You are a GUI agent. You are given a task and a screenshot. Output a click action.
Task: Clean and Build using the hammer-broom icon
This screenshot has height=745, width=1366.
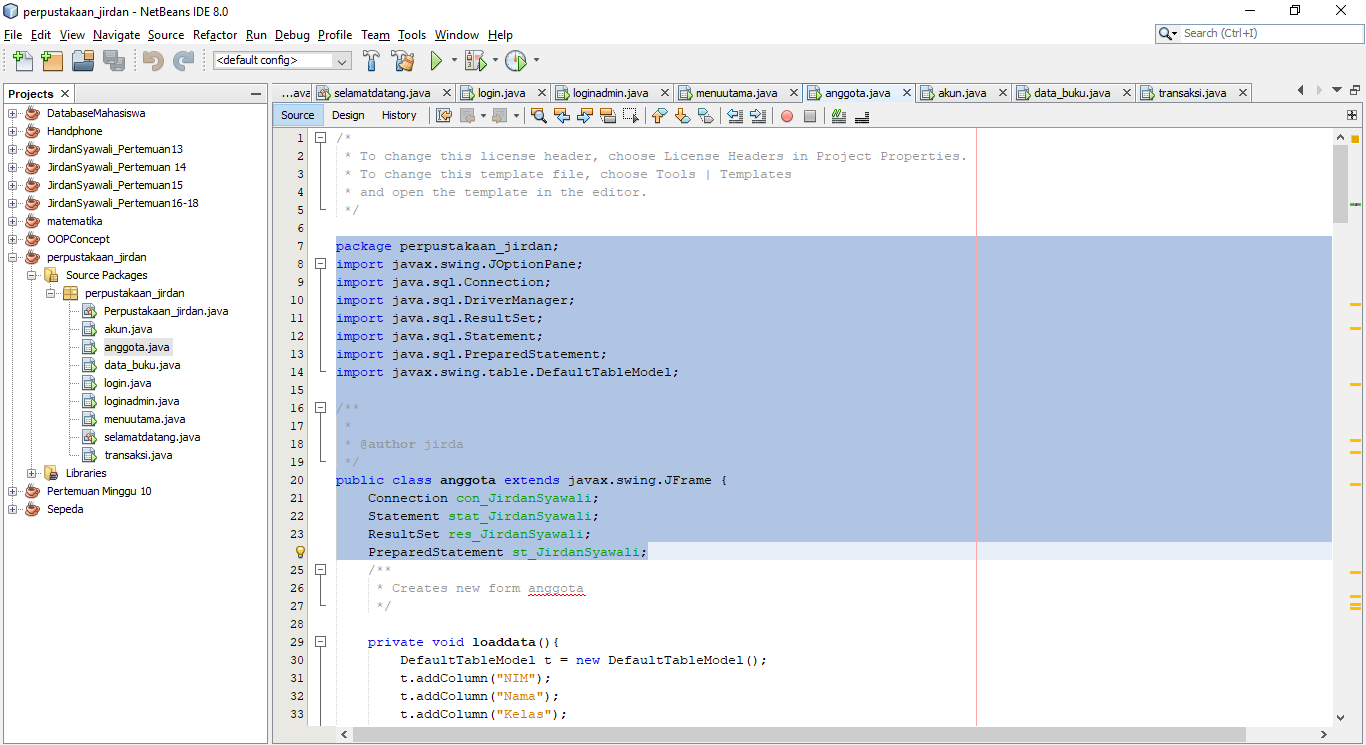click(x=403, y=61)
